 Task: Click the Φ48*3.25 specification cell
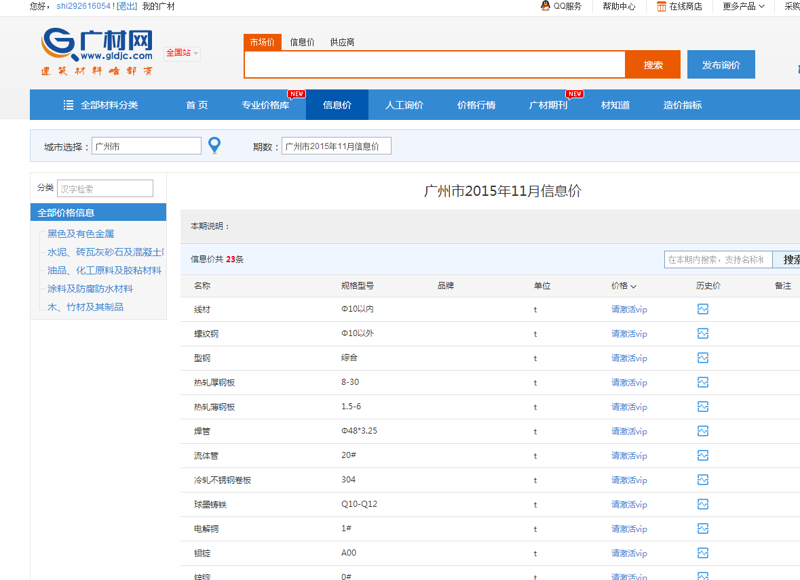pos(359,431)
